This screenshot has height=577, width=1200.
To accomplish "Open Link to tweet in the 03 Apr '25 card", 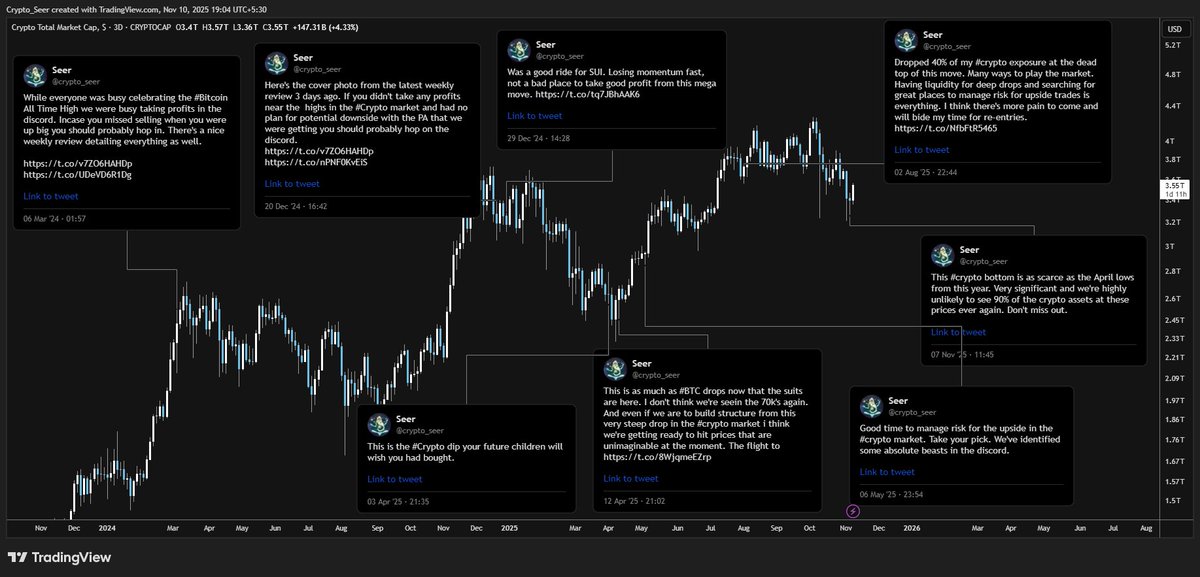I will tap(395, 479).
